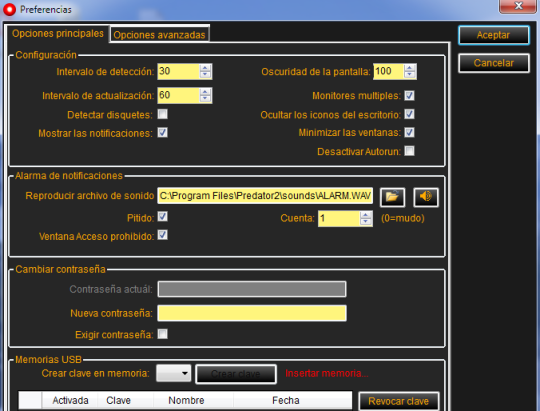Open the Crear clave en memoria dropdown
Image resolution: width=540 pixels, height=411 pixels.
[174, 373]
